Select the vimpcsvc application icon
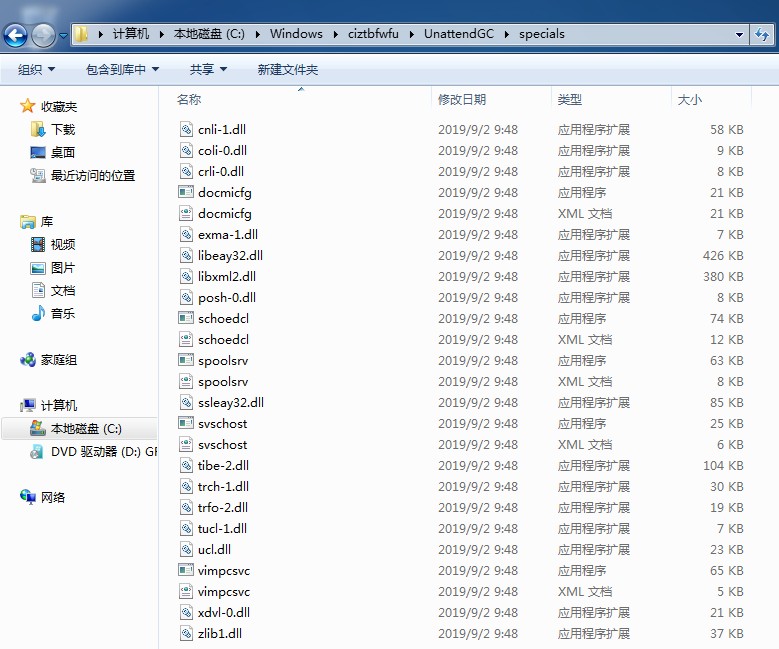 [186, 570]
